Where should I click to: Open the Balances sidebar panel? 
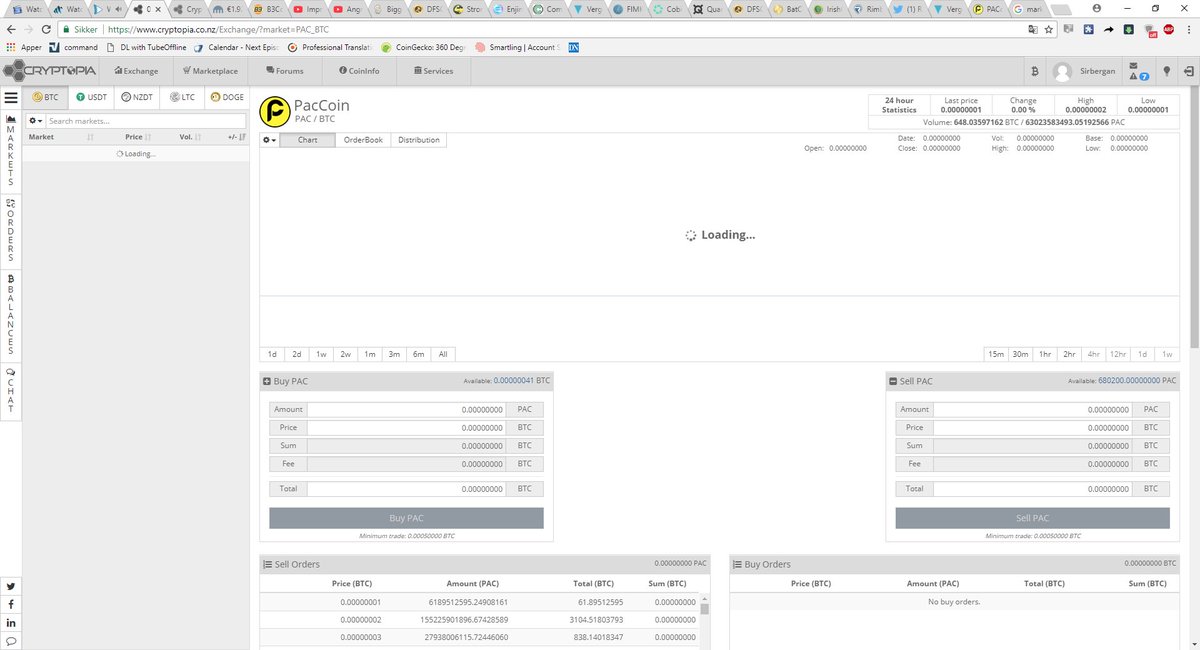tap(11, 315)
